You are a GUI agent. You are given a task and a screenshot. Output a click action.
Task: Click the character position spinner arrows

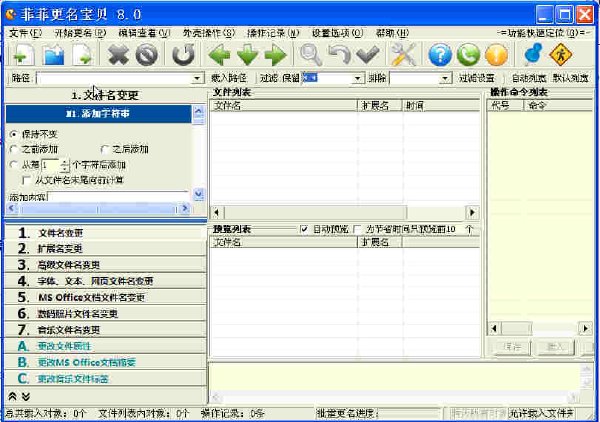[x=65, y=165]
